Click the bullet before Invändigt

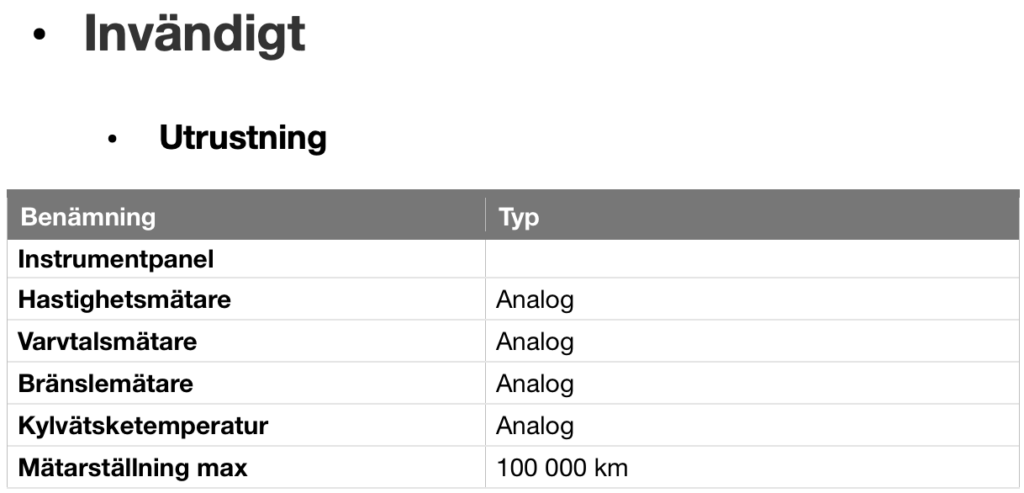click(39, 36)
